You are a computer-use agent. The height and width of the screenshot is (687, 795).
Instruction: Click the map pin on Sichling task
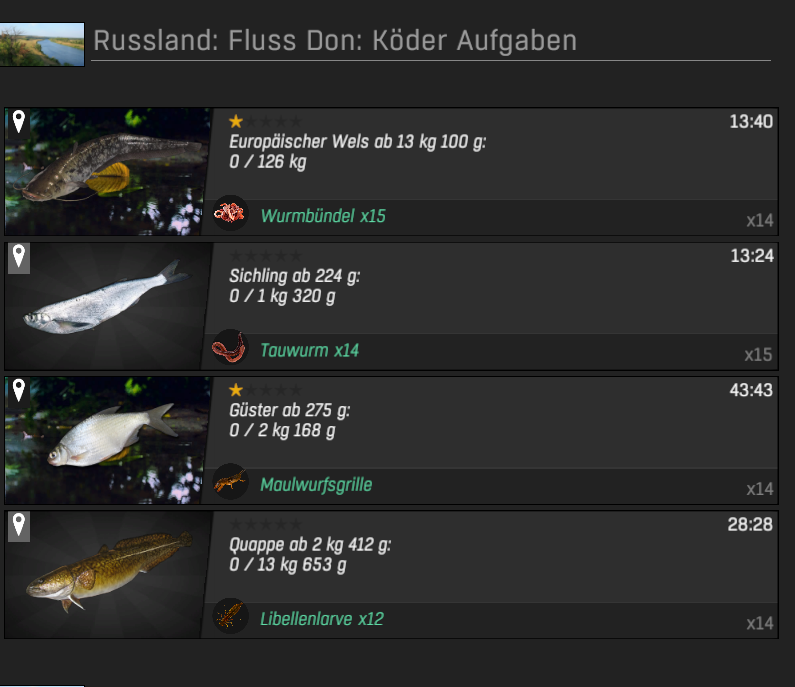(19, 257)
